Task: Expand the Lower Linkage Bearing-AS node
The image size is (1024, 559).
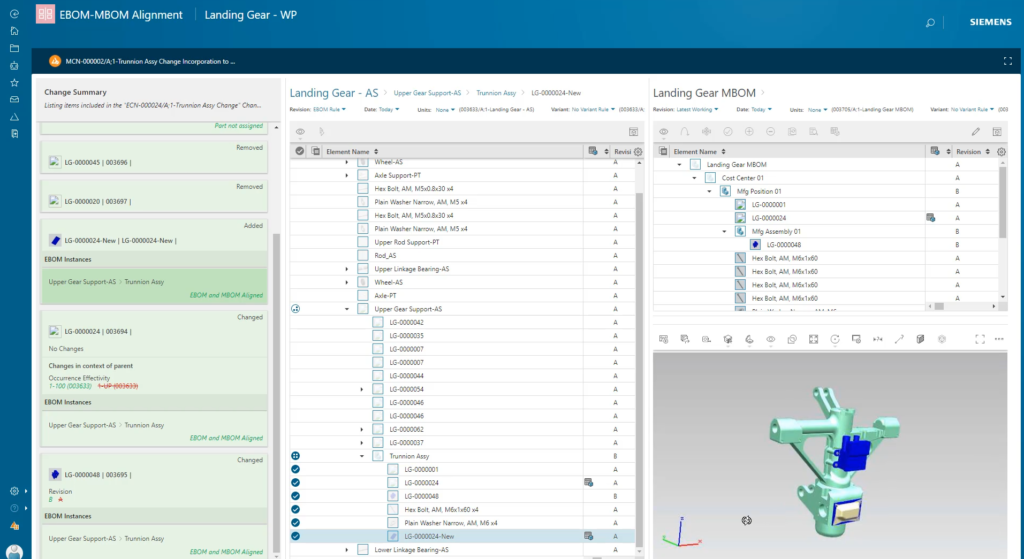Action: 347,550
